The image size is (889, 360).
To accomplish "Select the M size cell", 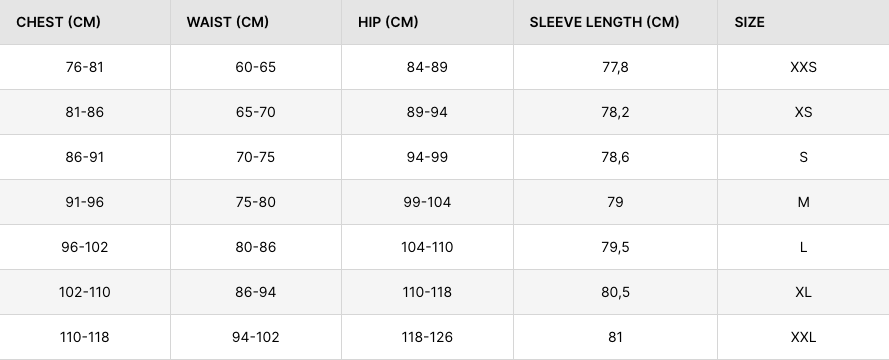I will 803,202.
